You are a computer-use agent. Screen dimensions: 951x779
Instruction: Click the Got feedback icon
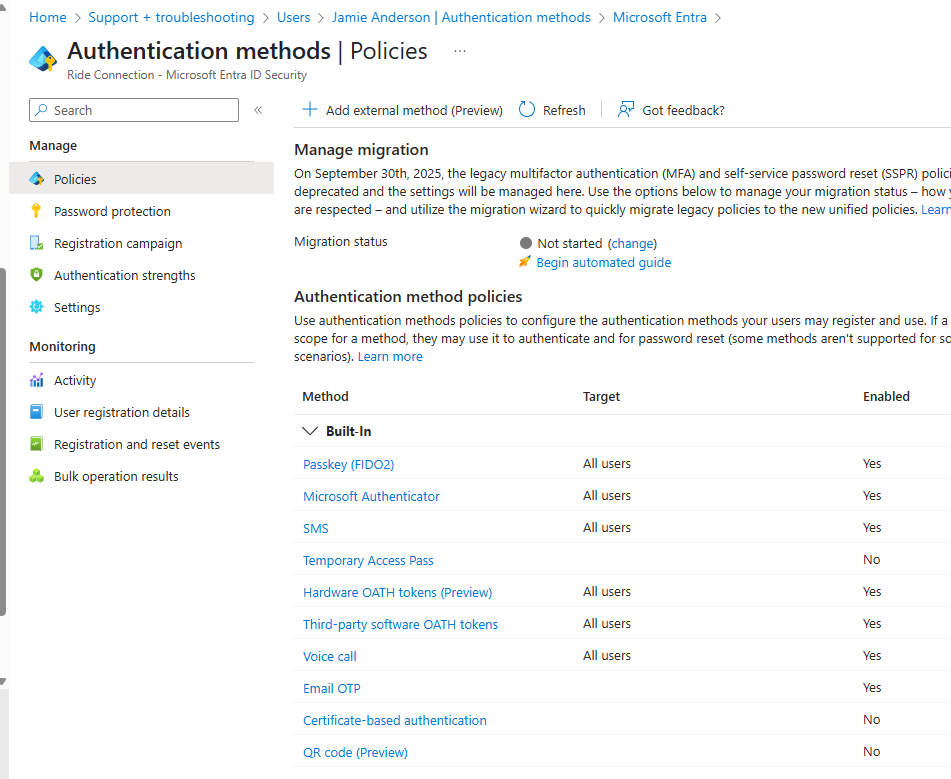(626, 110)
